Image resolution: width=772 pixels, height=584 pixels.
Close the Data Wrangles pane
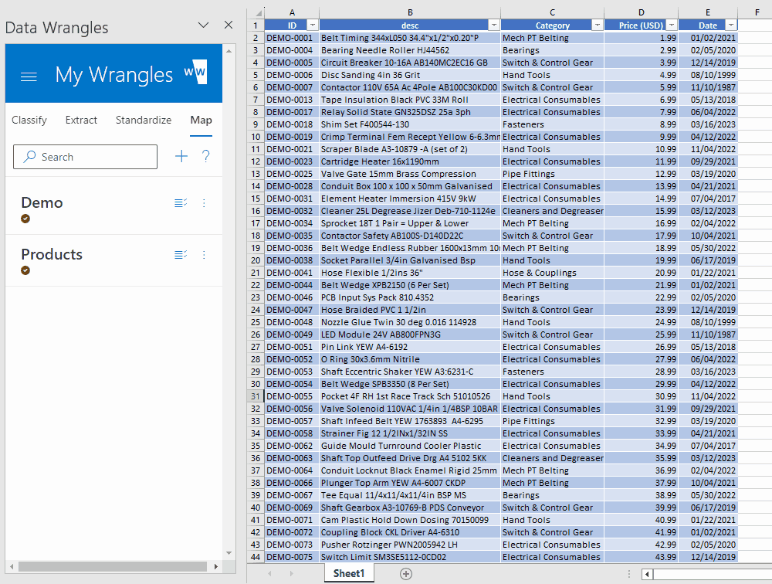(228, 25)
